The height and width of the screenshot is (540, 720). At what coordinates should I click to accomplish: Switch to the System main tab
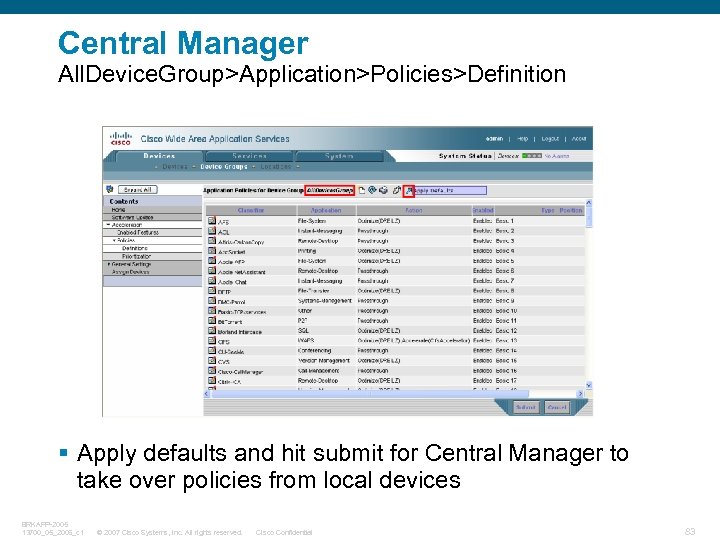(339, 156)
